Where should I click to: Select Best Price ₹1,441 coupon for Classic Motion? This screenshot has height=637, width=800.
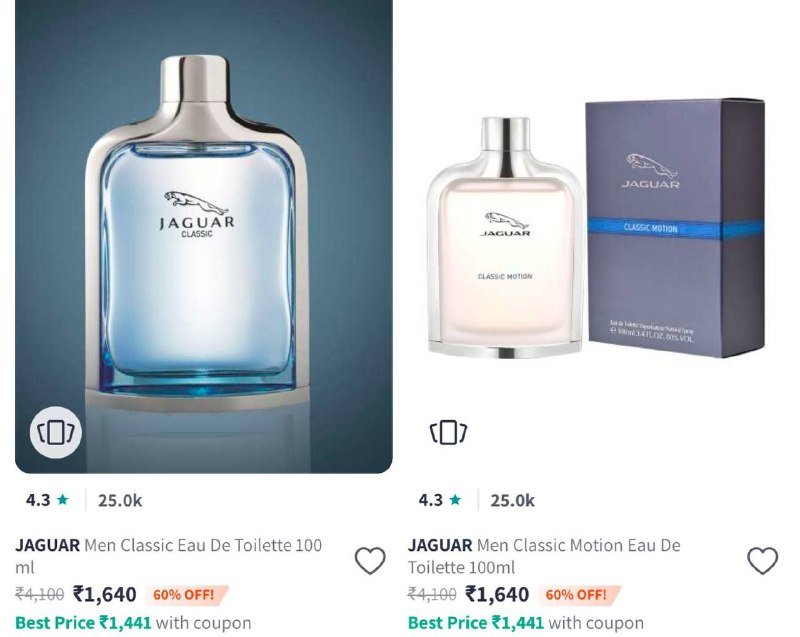click(x=526, y=623)
